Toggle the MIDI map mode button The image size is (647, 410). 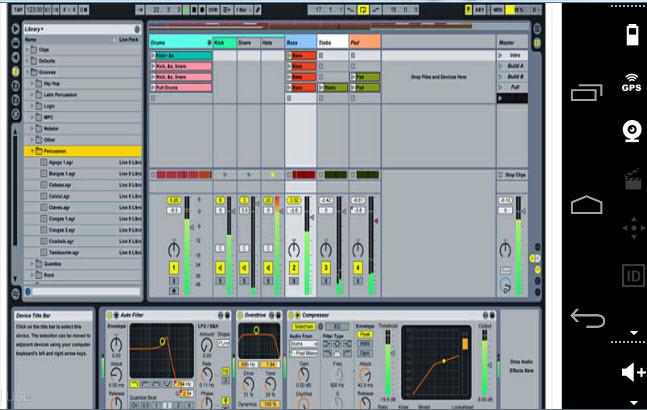click(x=498, y=9)
